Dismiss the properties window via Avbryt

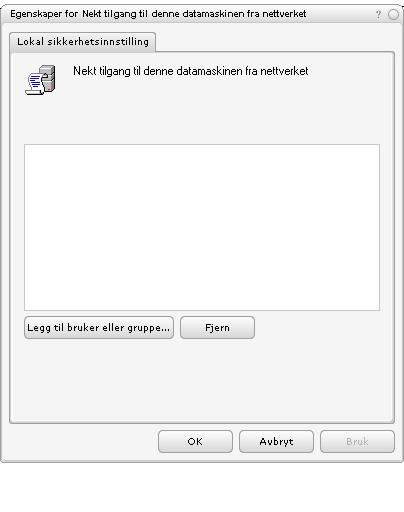click(x=276, y=442)
